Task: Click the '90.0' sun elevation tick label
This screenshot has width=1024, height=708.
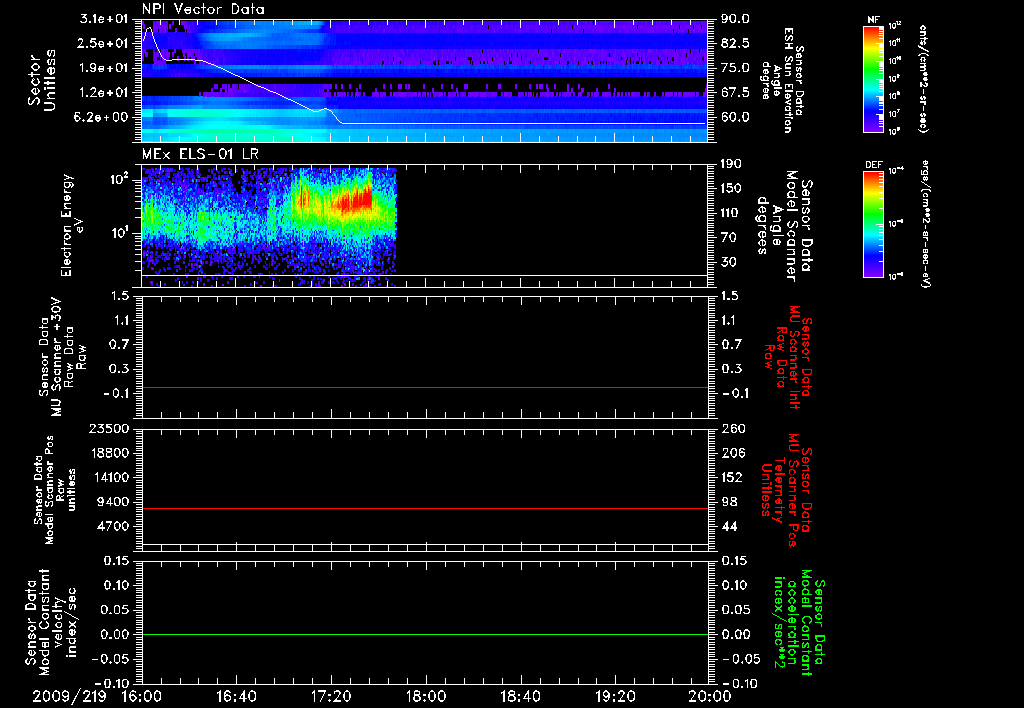Action: coord(735,19)
